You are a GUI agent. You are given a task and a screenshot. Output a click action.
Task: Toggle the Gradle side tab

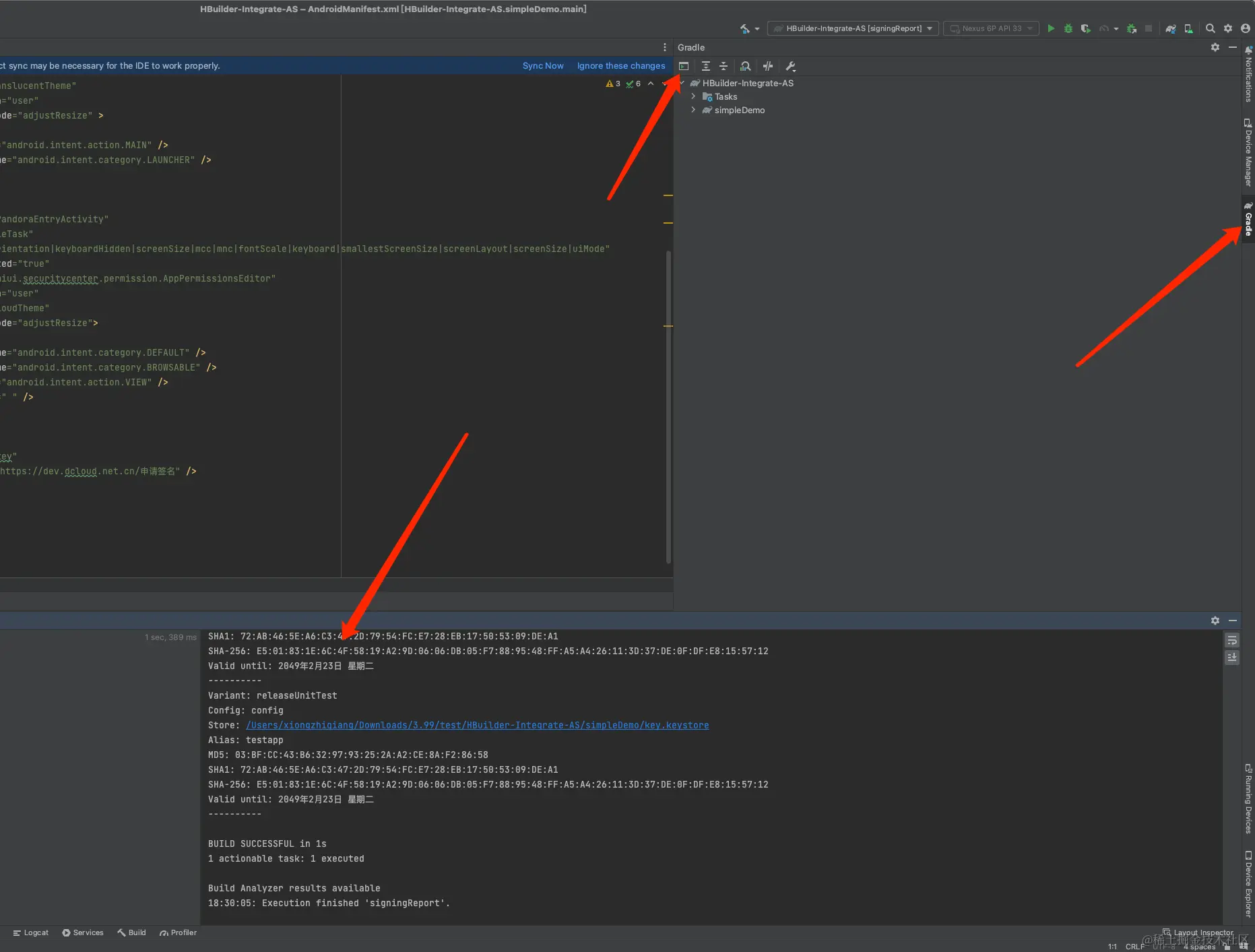coord(1248,219)
